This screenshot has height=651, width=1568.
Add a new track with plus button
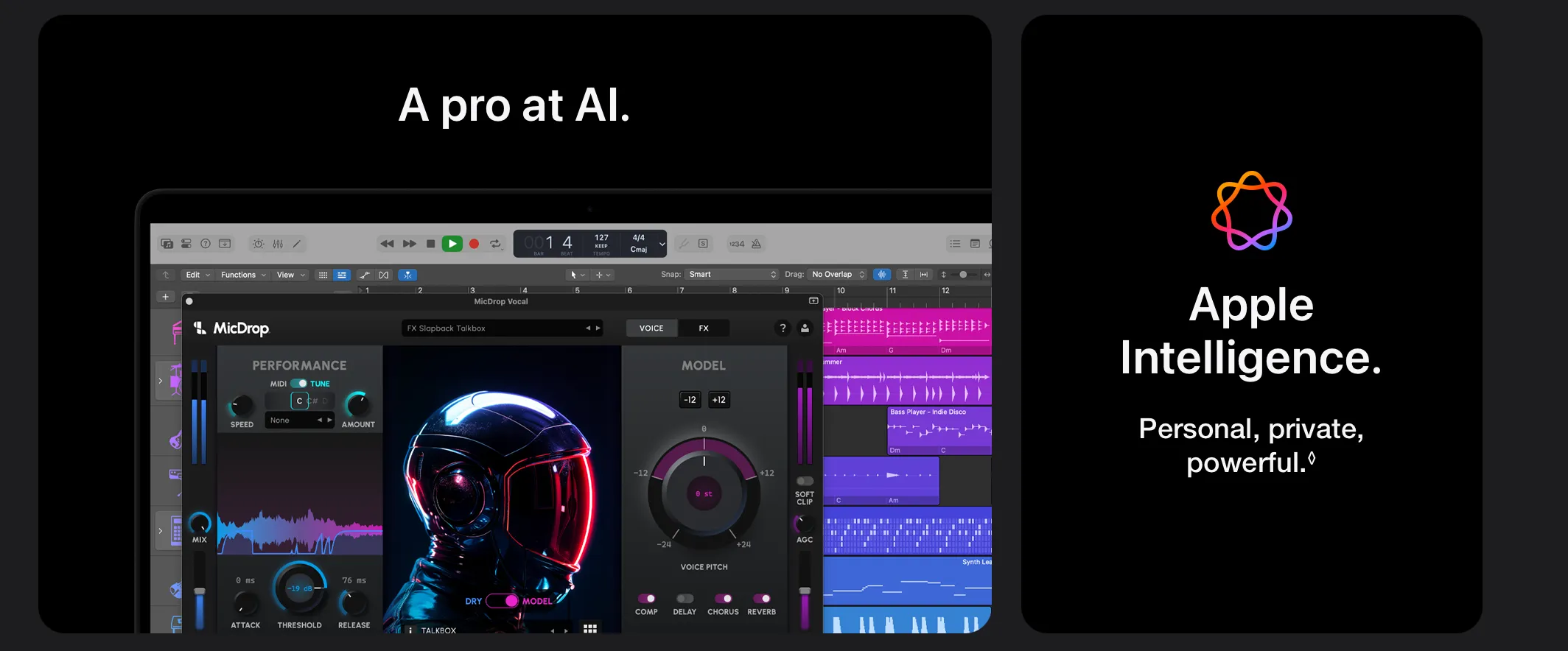click(165, 297)
